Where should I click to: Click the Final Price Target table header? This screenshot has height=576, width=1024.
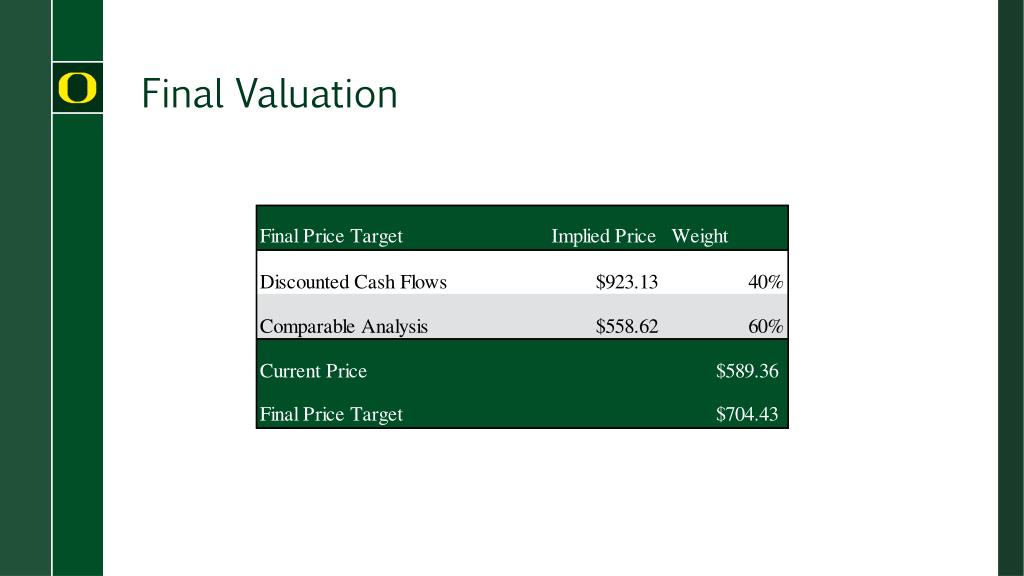pyautogui.click(x=331, y=237)
